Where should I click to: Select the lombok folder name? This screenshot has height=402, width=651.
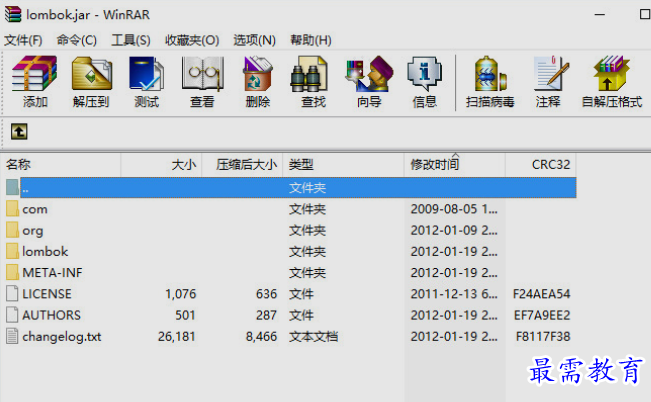click(45, 252)
